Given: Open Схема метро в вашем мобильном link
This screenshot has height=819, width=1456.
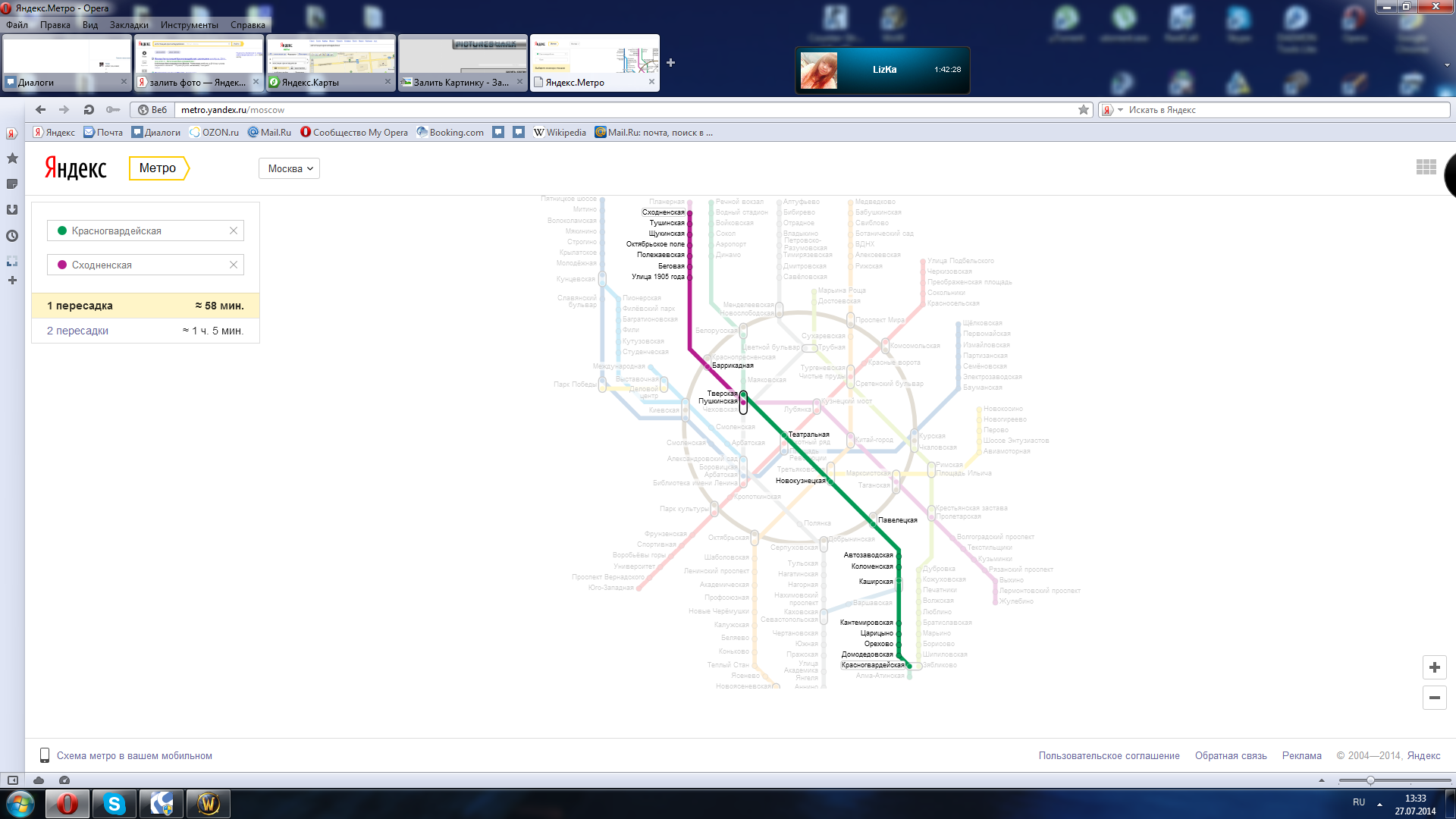Looking at the screenshot, I should (x=134, y=755).
